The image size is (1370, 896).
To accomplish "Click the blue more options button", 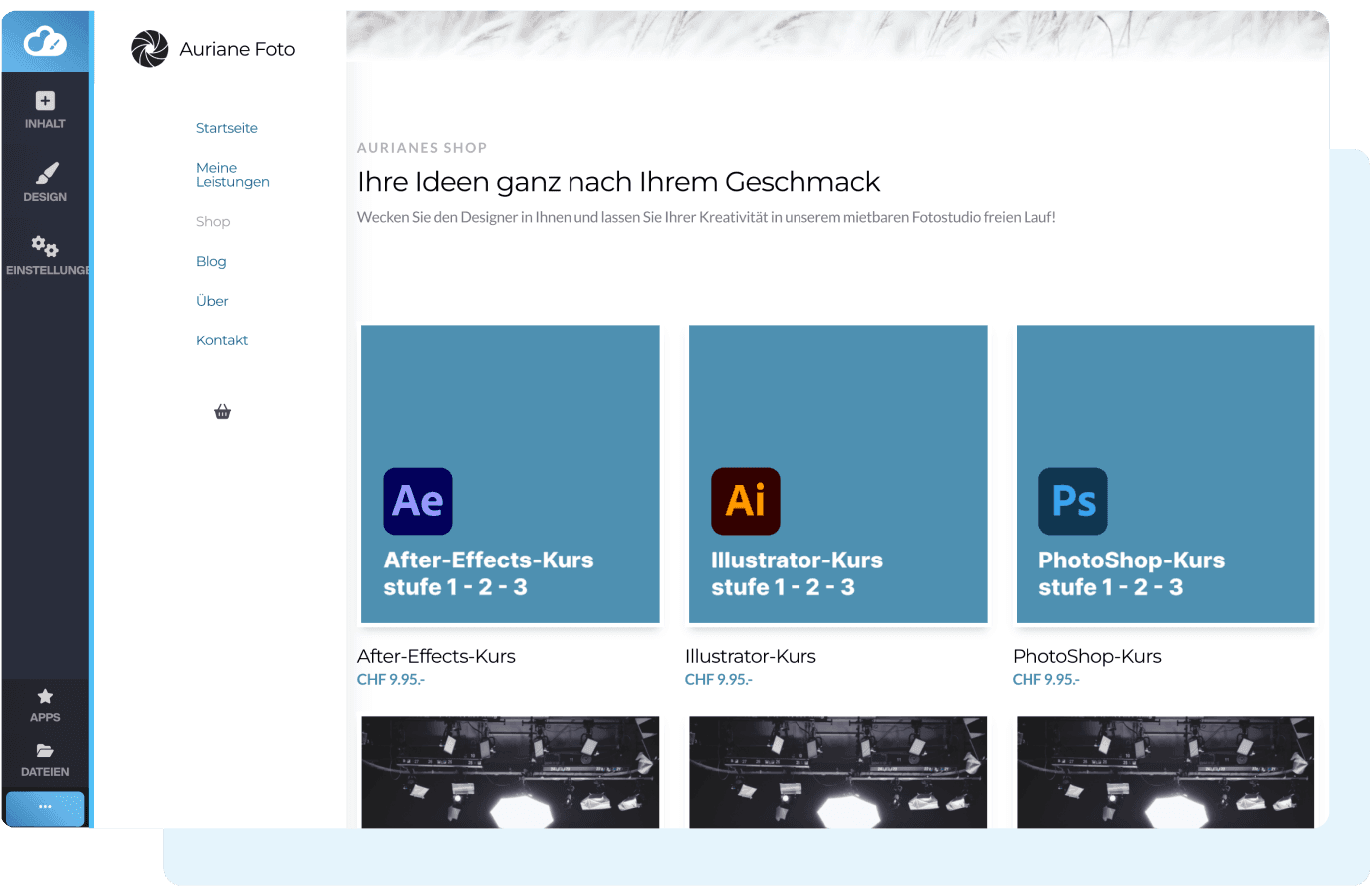I will (45, 808).
